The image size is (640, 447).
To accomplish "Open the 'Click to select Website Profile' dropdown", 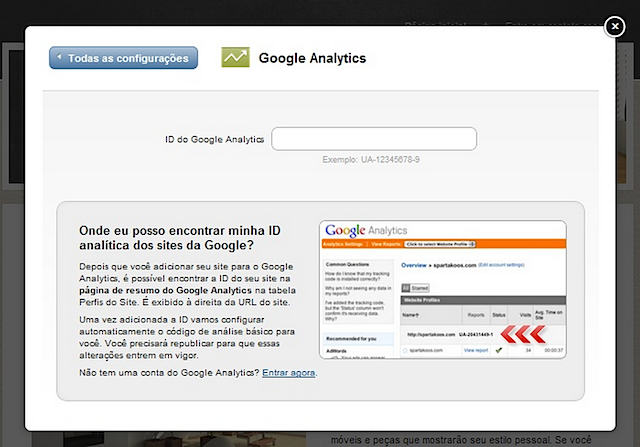I will tap(438, 243).
